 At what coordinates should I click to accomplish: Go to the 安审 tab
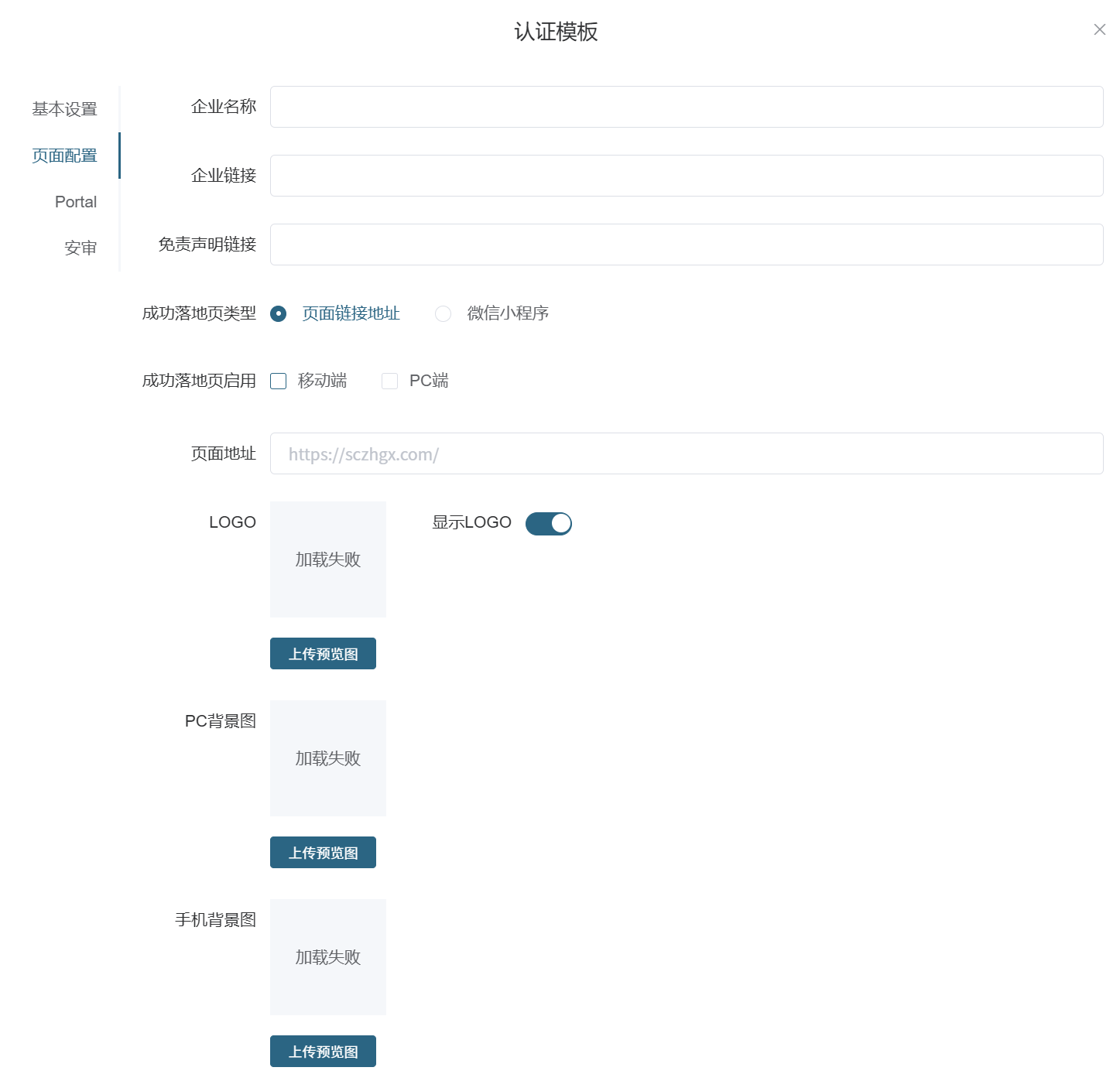80,248
